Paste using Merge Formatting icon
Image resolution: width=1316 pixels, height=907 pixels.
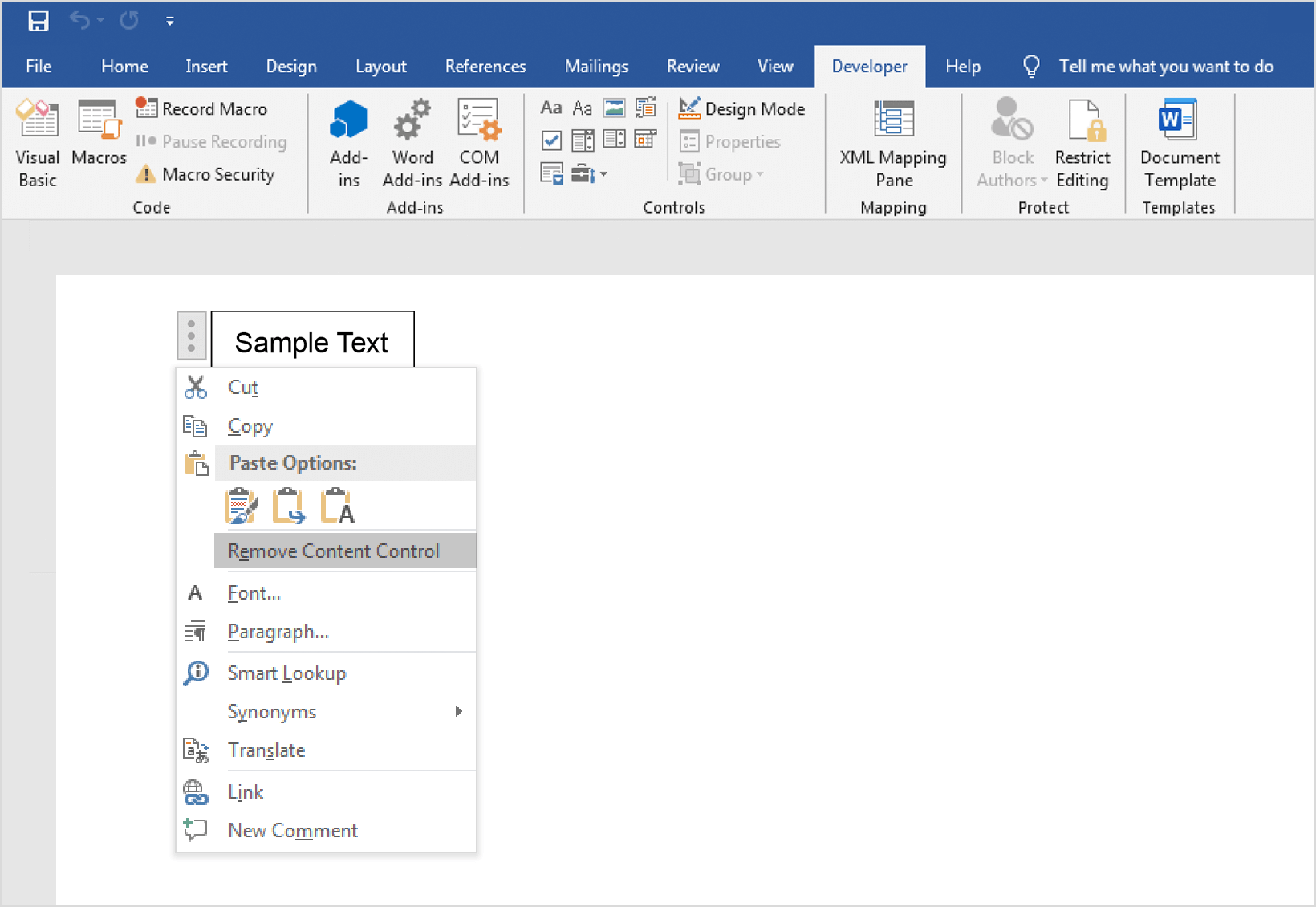click(x=289, y=506)
